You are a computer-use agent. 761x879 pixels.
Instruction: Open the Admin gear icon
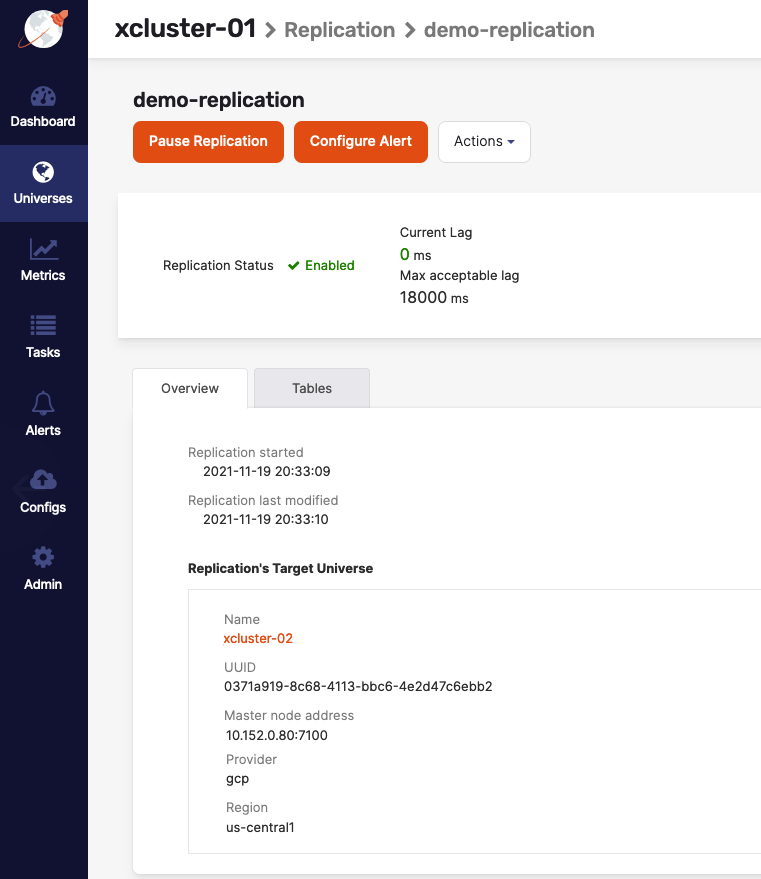(x=43, y=557)
